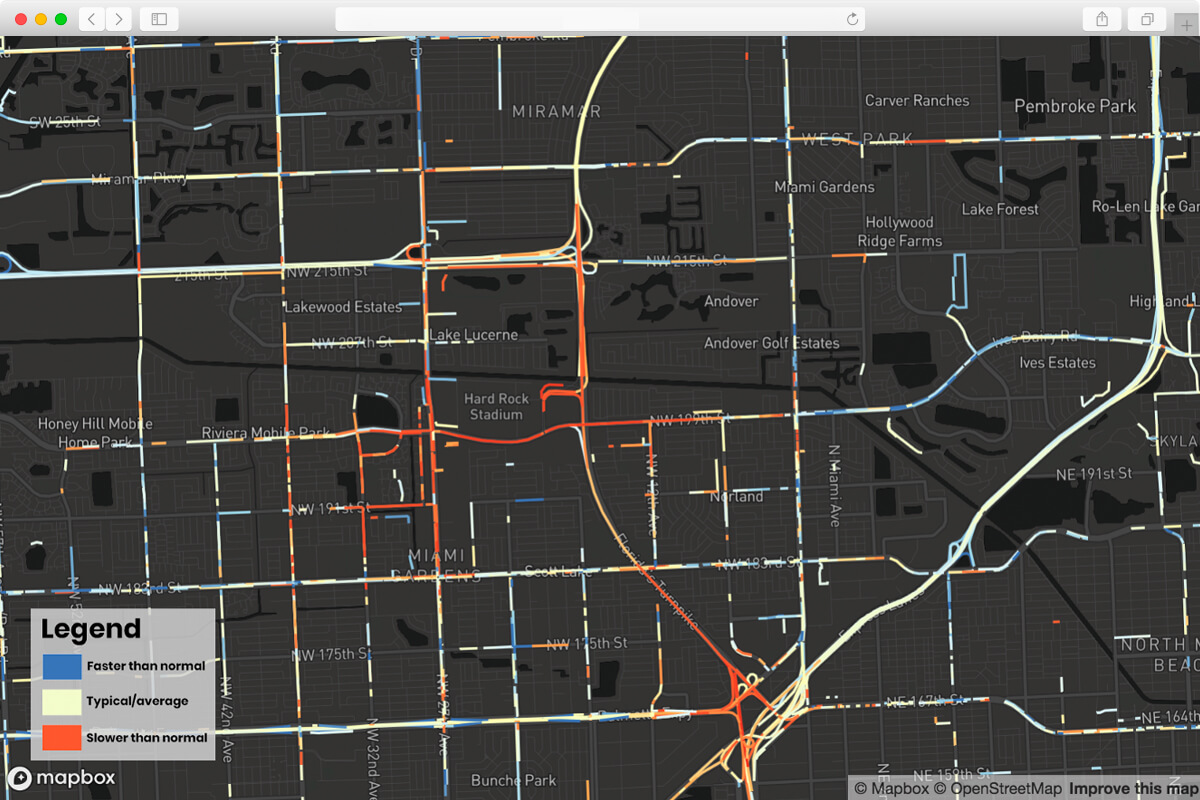Show all tabs via tab overview icon
The width and height of the screenshot is (1200, 800).
(1146, 18)
